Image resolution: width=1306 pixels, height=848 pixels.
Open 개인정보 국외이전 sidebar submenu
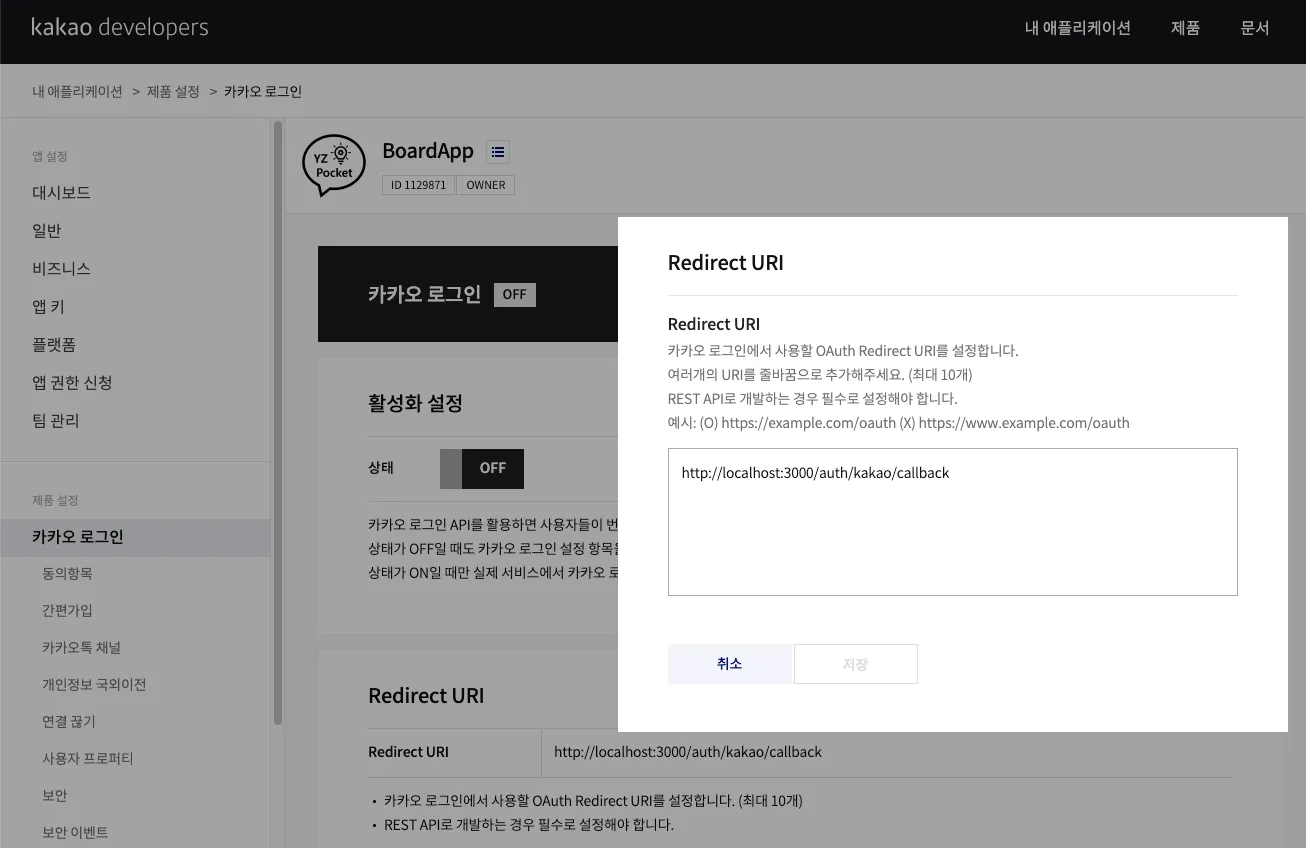94,685
